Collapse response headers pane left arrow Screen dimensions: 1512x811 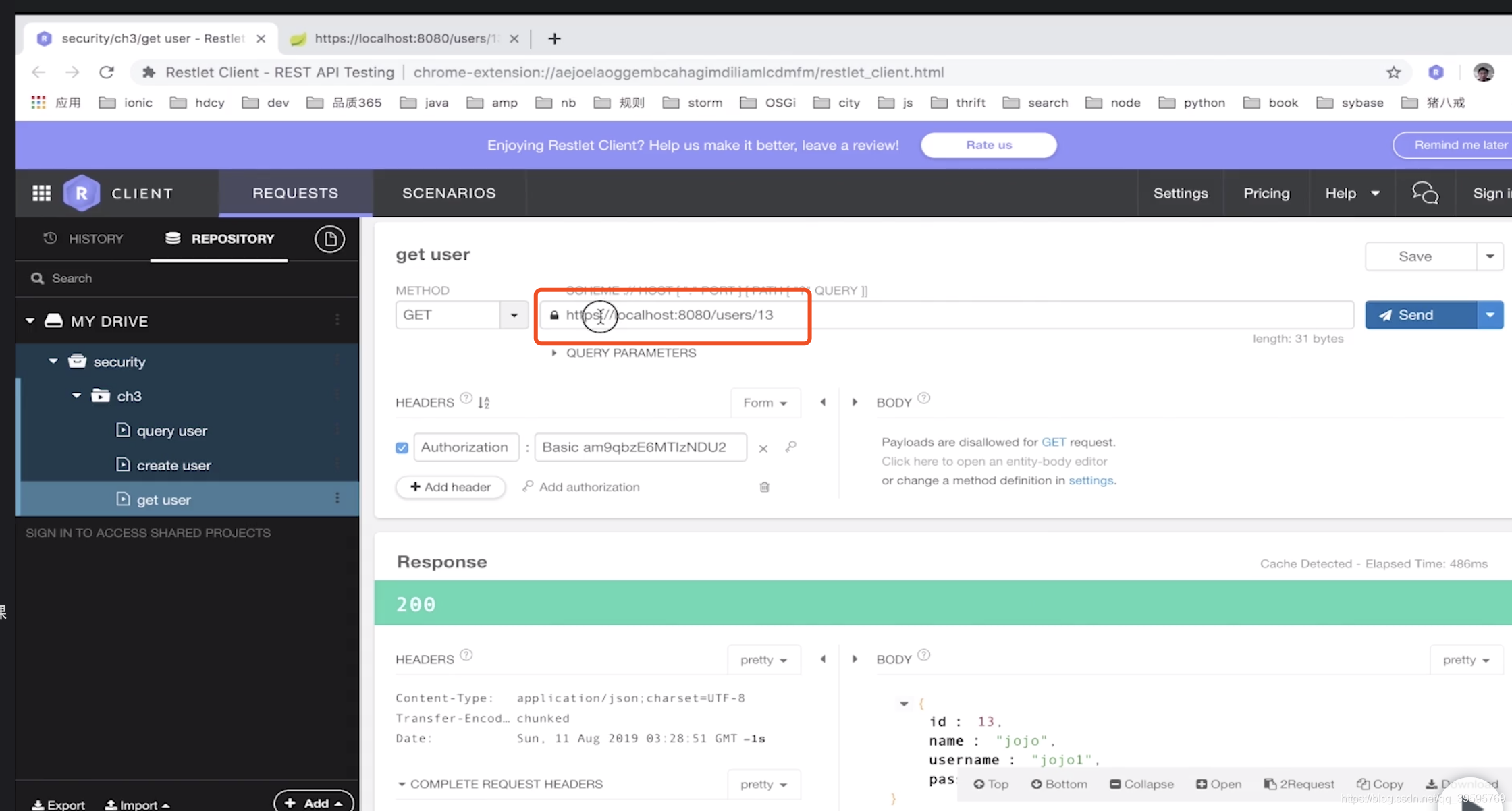tap(823, 659)
